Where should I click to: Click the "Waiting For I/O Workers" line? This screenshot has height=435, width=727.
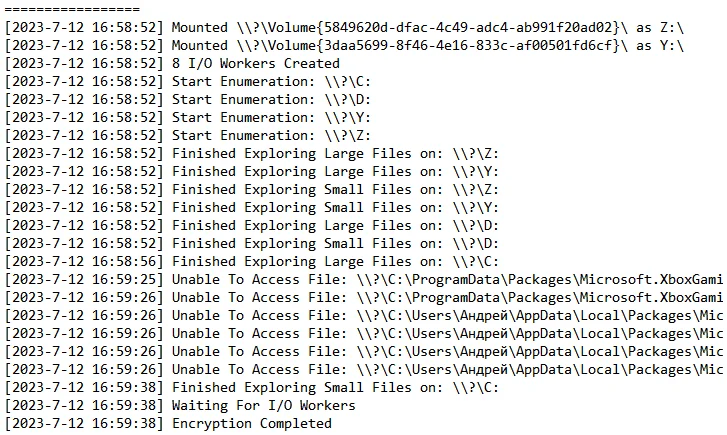pos(263,405)
